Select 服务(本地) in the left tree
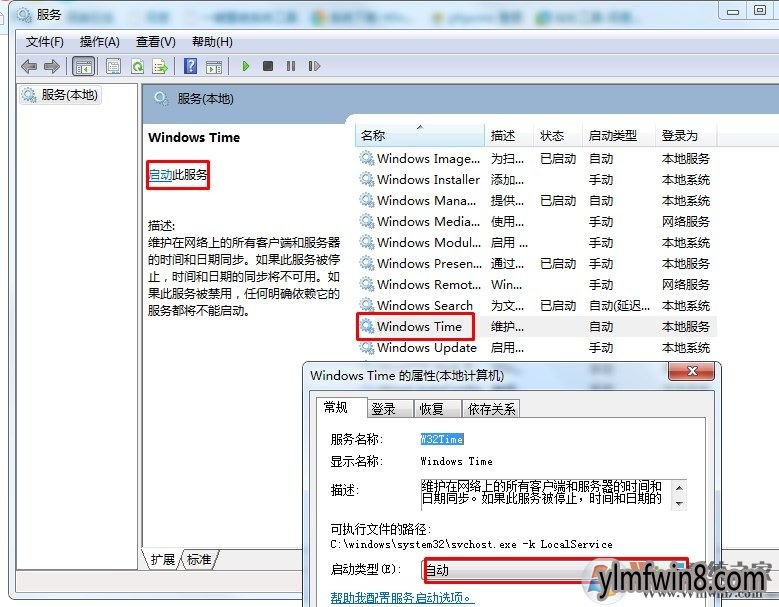This screenshot has height=607, width=779. click(x=61, y=95)
